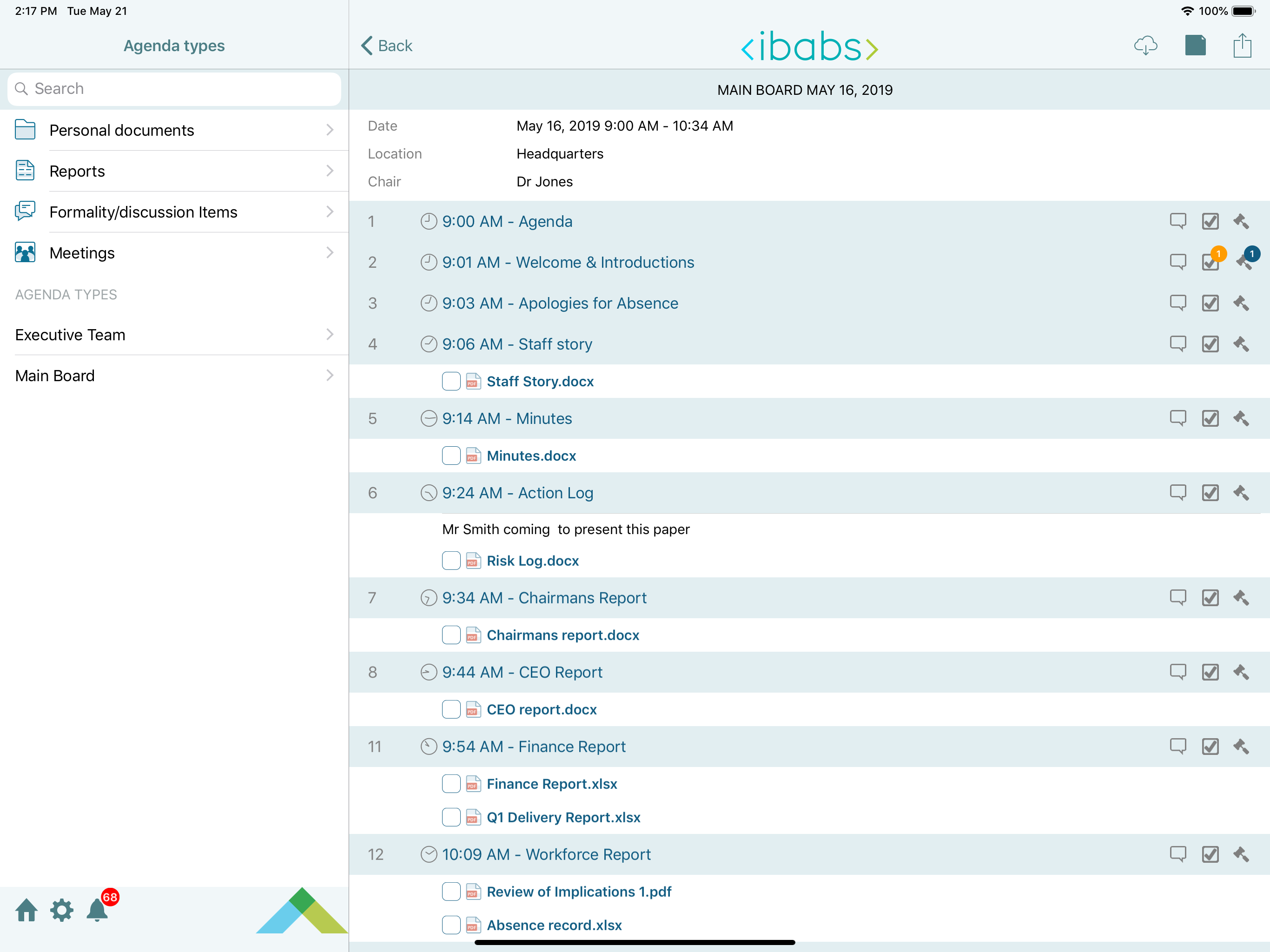Image resolution: width=1270 pixels, height=952 pixels.
Task: Open action checkmark for CEO Report
Action: click(1210, 672)
